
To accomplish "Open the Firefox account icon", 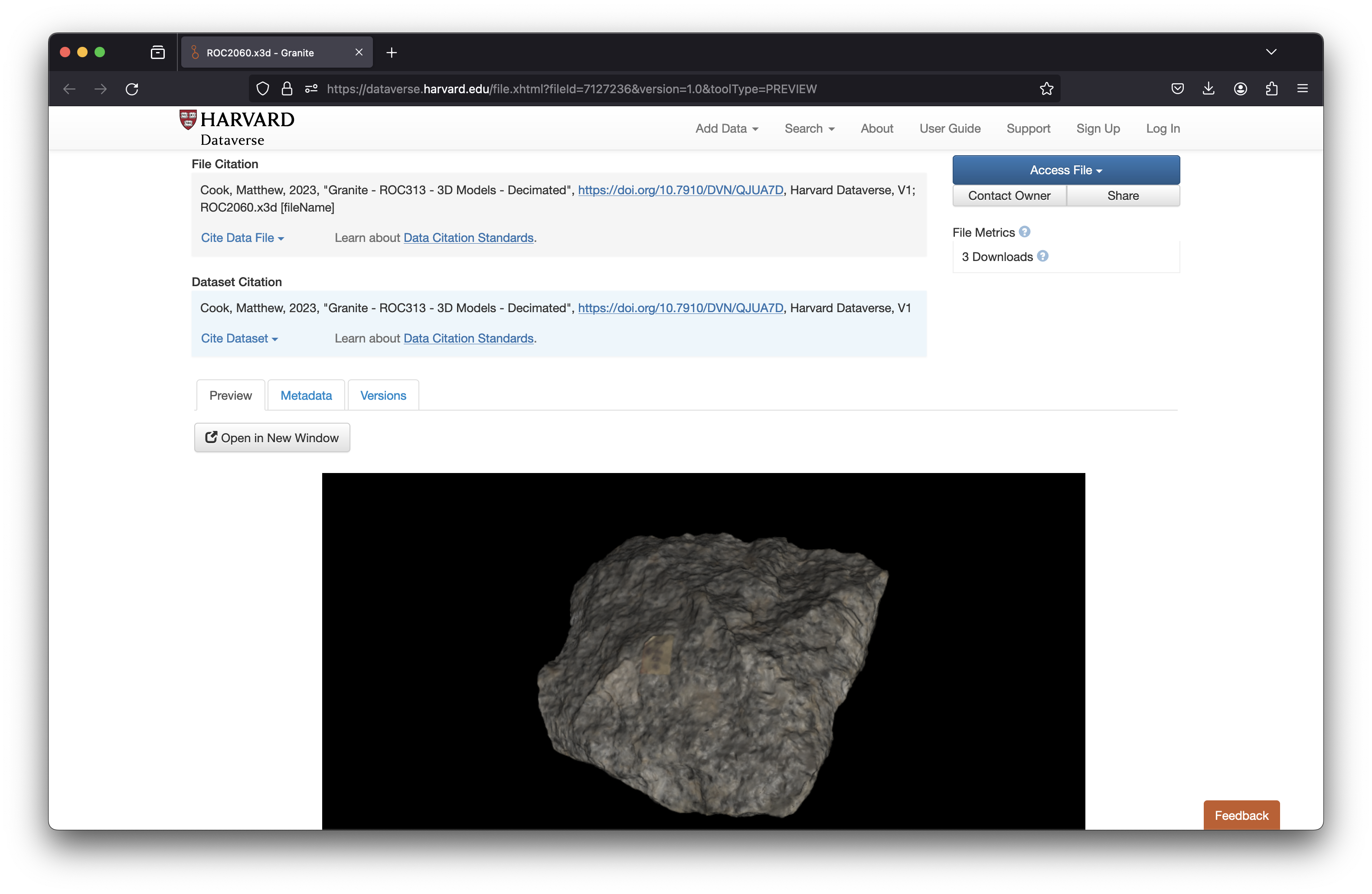I will point(1240,89).
